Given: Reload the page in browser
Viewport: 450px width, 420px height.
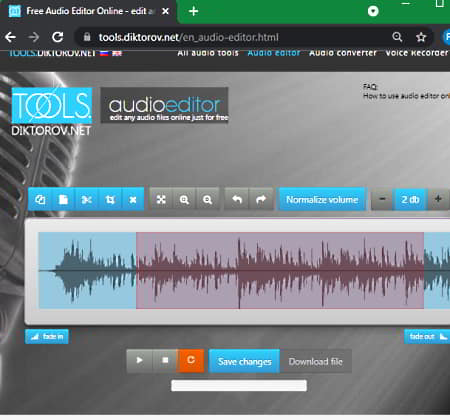Looking at the screenshot, I should (57, 37).
